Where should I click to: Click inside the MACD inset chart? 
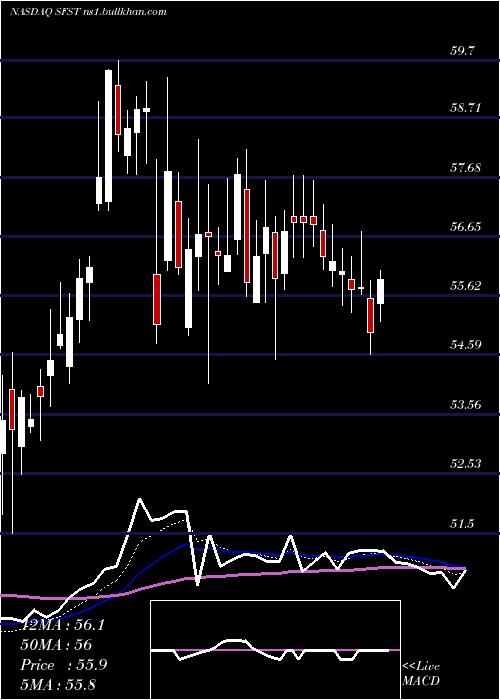click(x=275, y=650)
